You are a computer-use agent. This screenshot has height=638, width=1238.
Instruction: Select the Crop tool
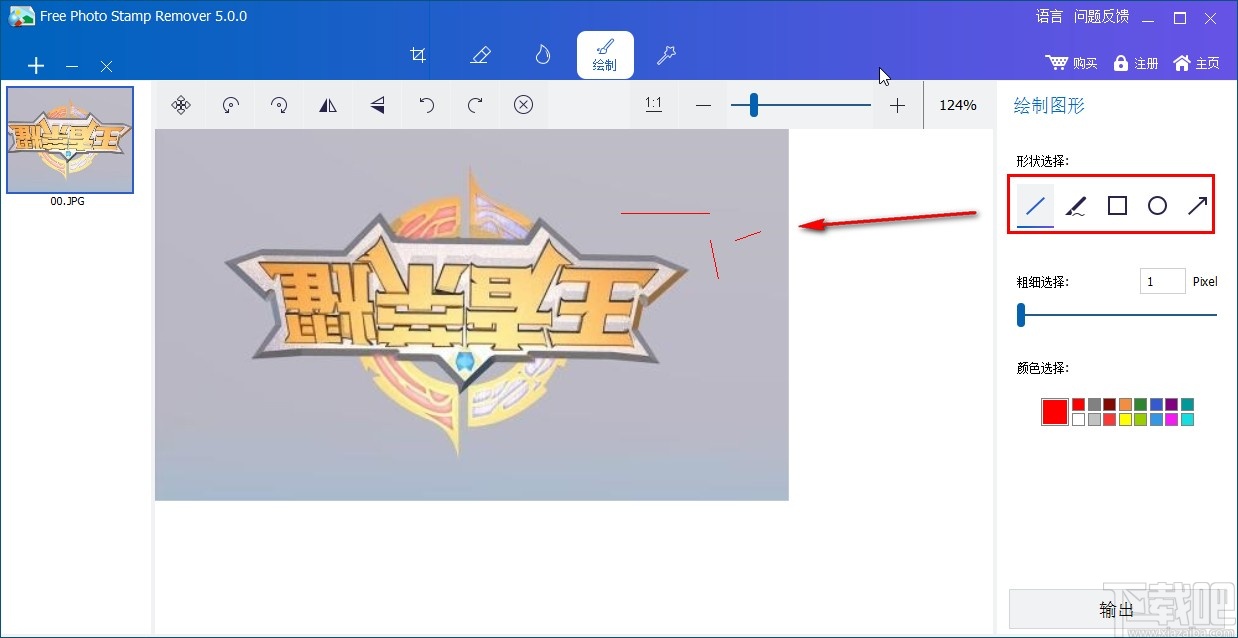(x=418, y=55)
